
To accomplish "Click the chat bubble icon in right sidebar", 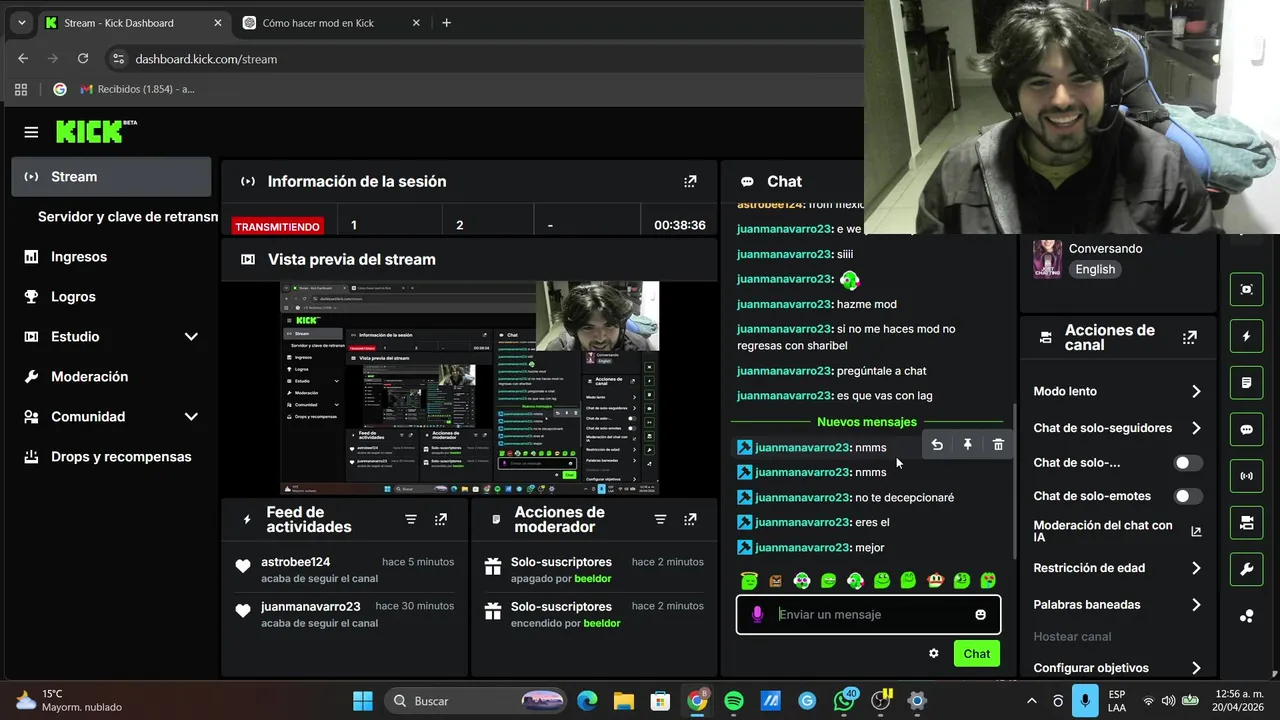I will point(1246,429).
